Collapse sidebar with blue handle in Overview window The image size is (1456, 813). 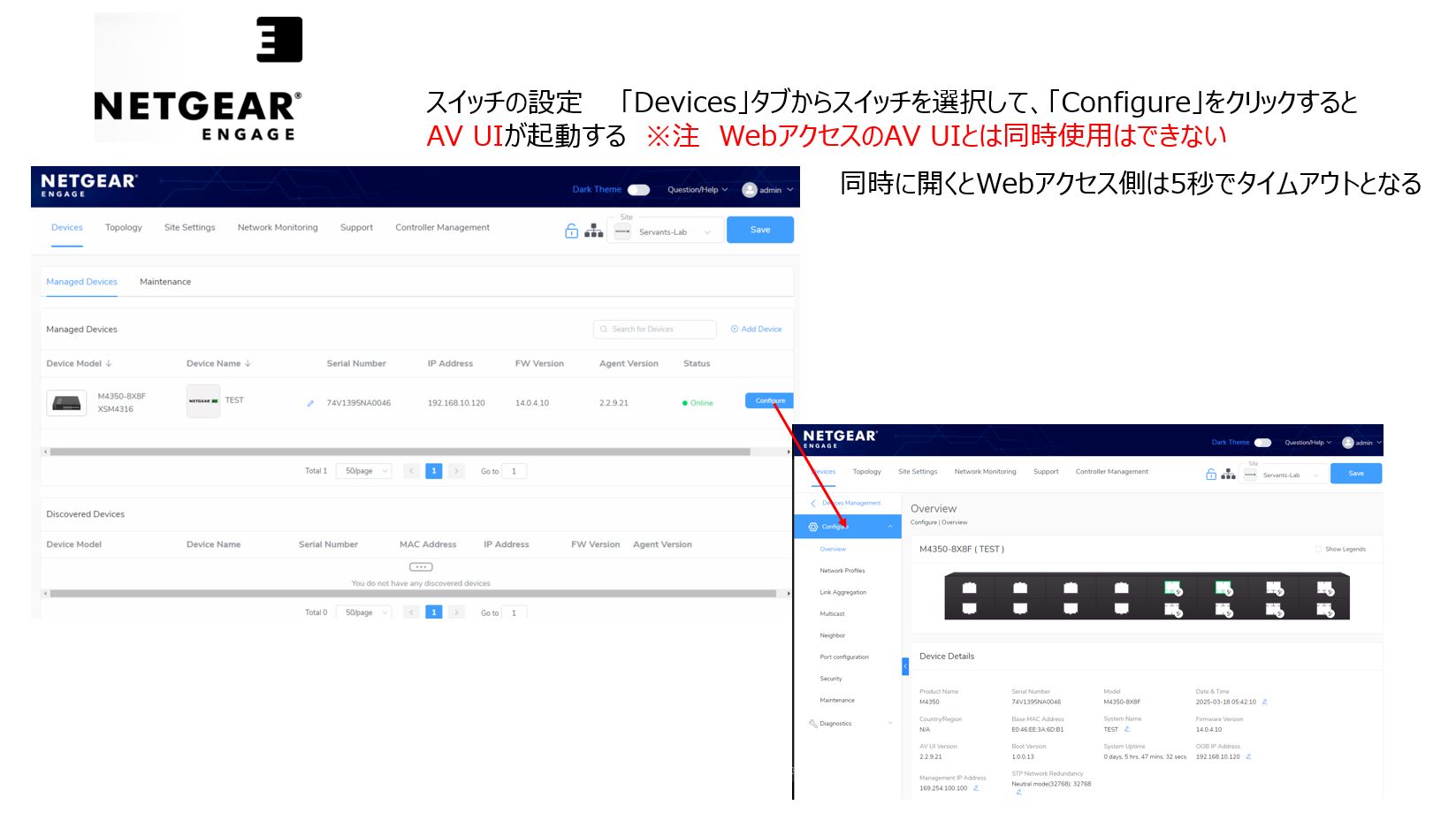(905, 666)
